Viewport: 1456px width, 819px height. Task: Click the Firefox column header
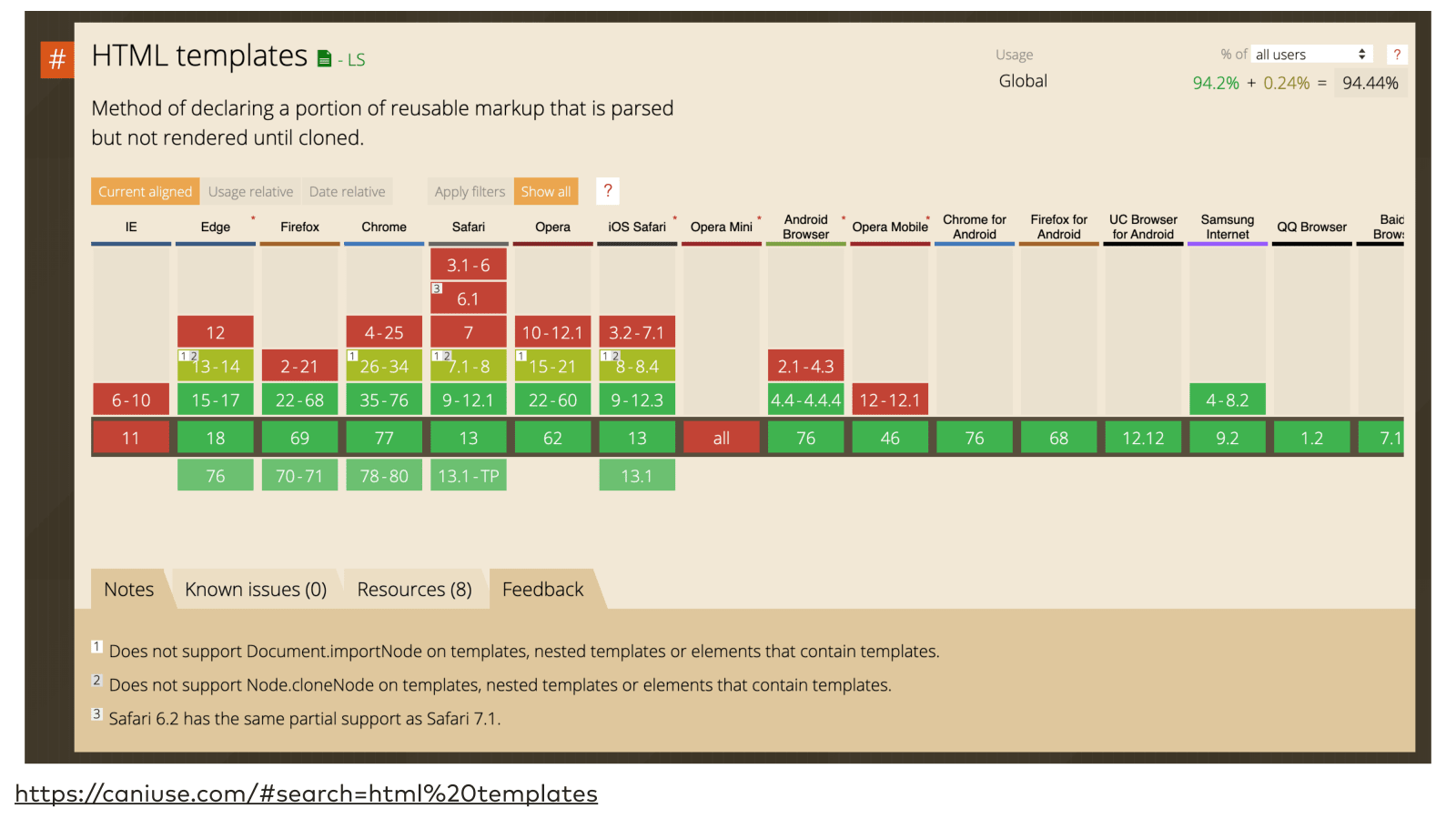pyautogui.click(x=299, y=227)
